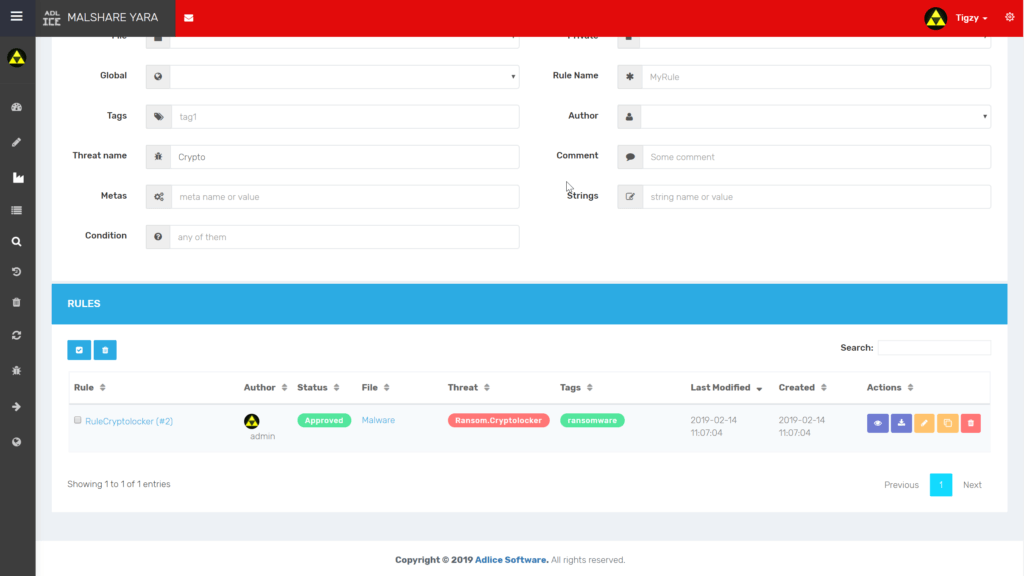The image size is (1024, 576).
Task: Open the dashboard icon in the sidebar
Action: 17,107
